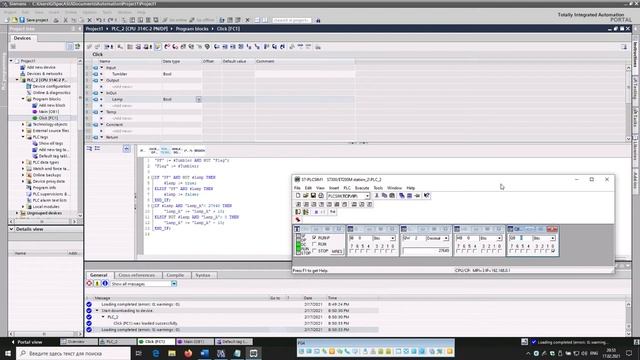
Task: Click the open file icon in PLCSIM toolbar
Action: [305, 196]
